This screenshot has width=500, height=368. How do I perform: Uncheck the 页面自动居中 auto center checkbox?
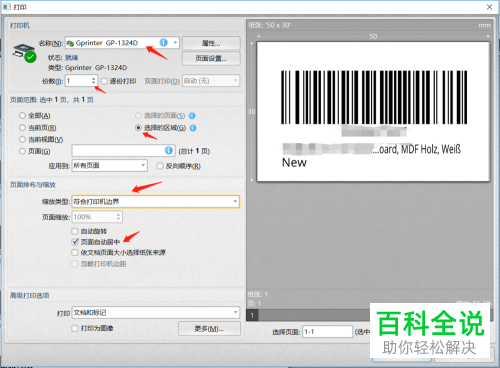coord(75,242)
